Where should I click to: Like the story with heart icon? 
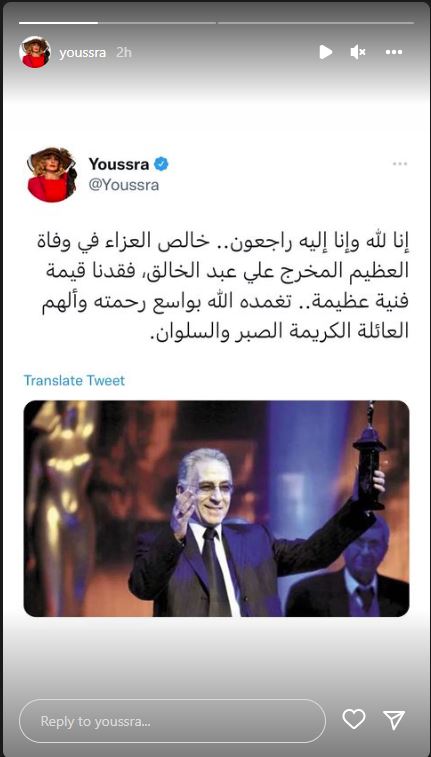pyautogui.click(x=354, y=720)
